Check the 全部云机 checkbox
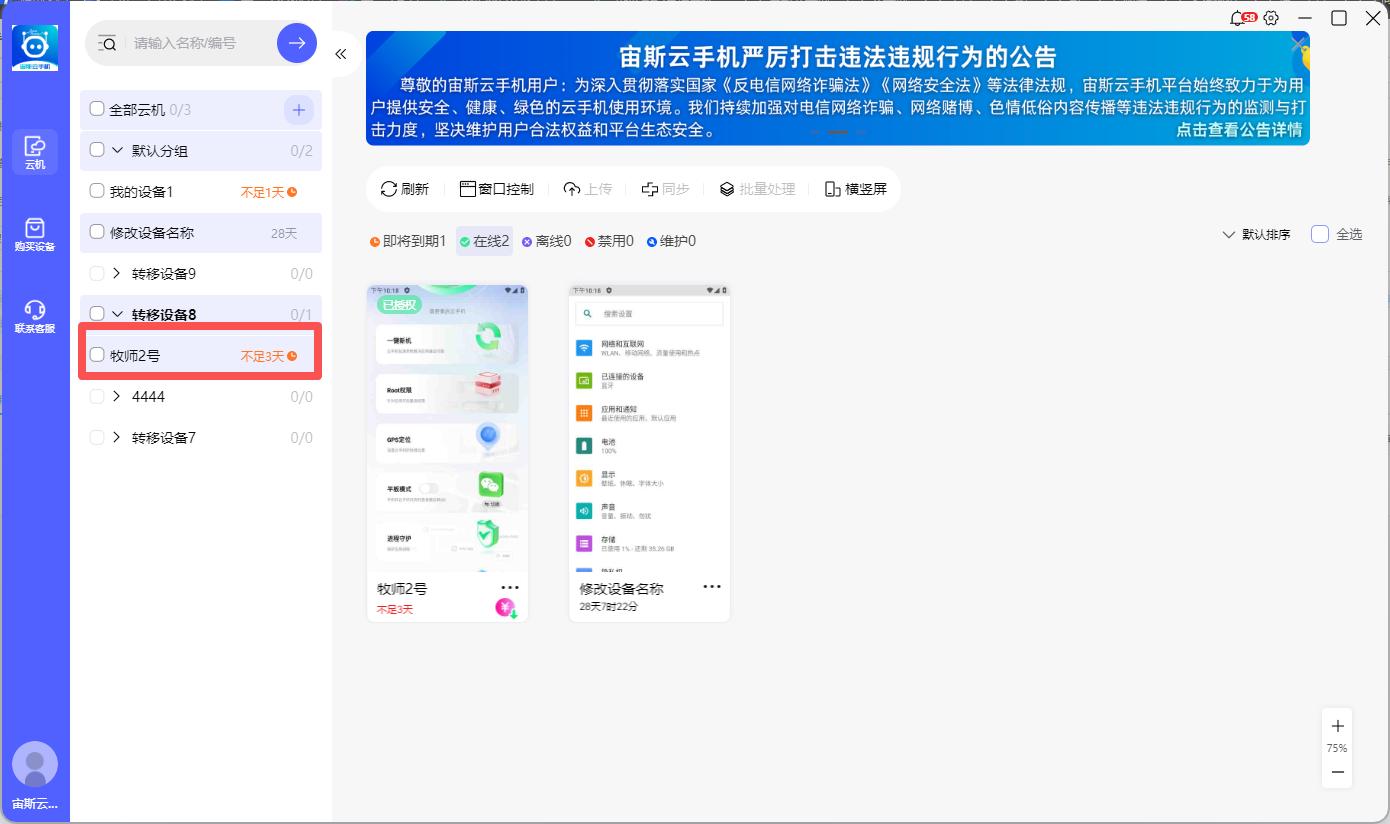Screen dimensions: 1390x824 pos(97,109)
